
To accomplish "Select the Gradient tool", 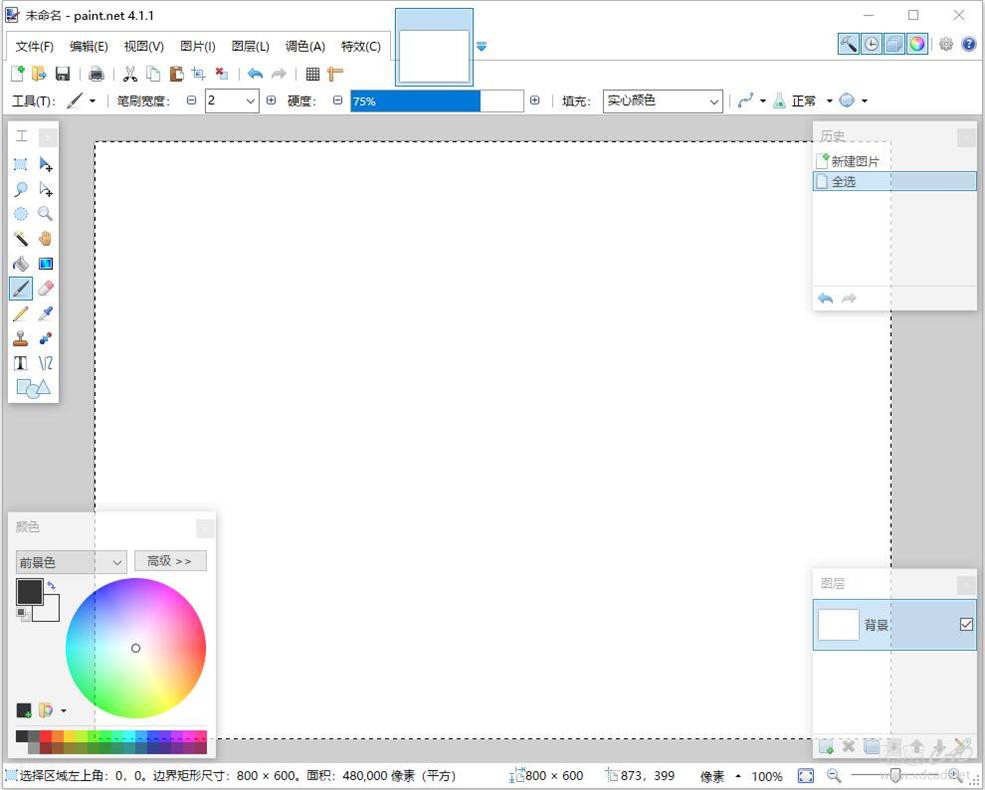I will point(45,264).
